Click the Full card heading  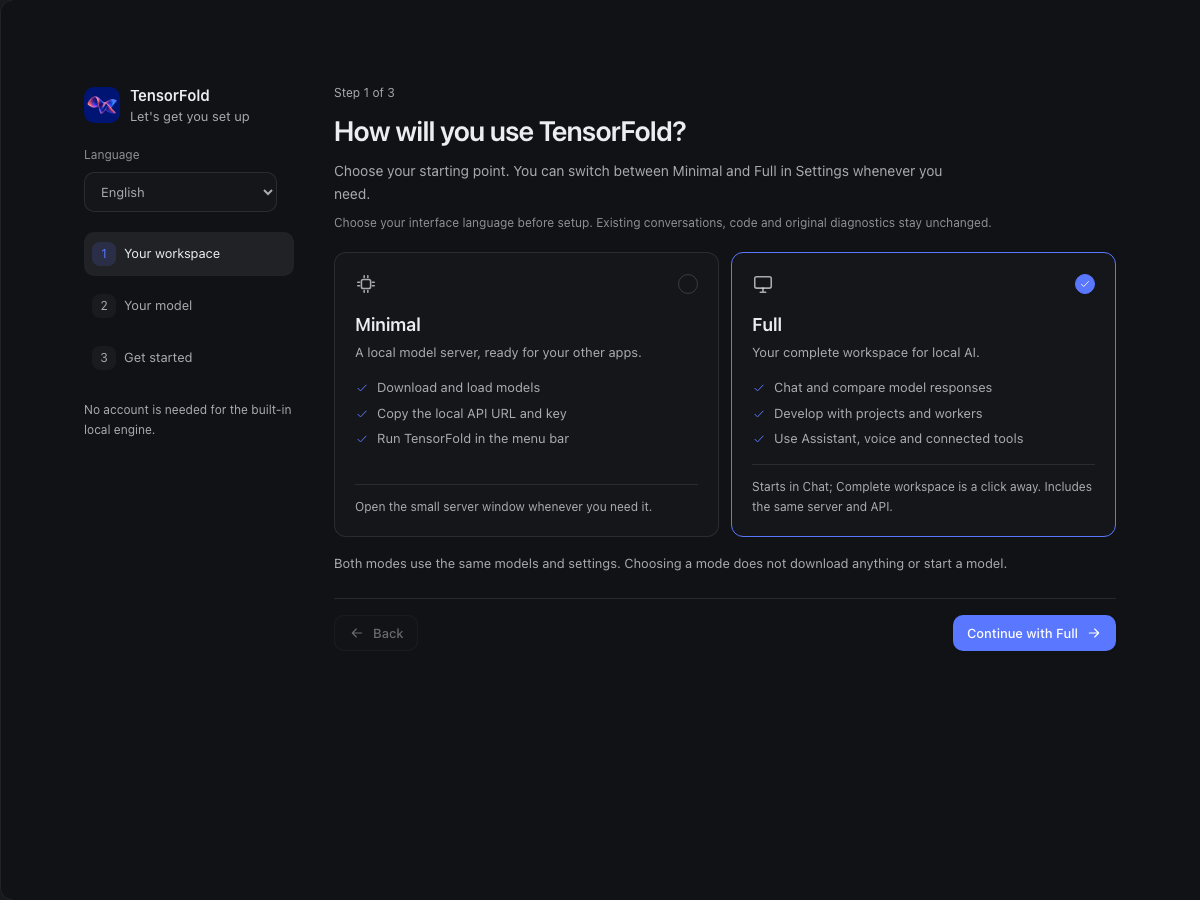point(767,325)
